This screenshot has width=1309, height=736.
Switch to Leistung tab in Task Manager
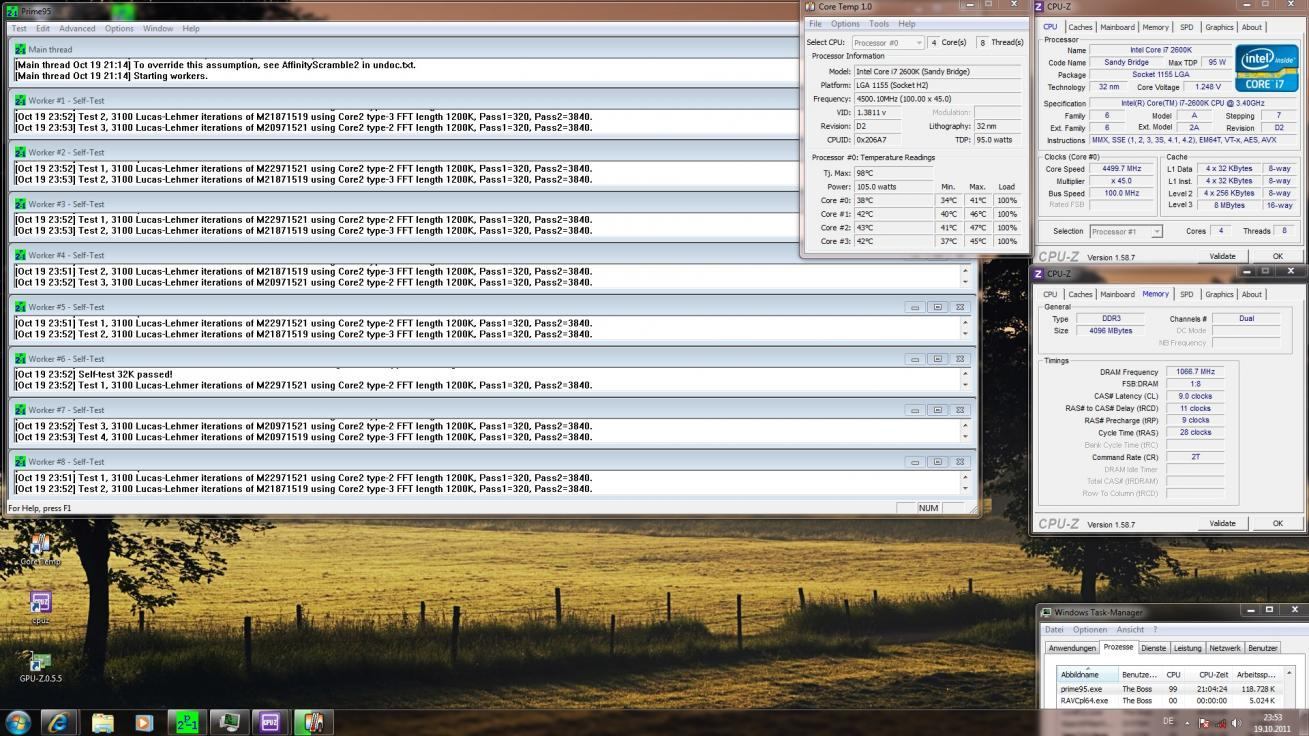[x=1187, y=648]
